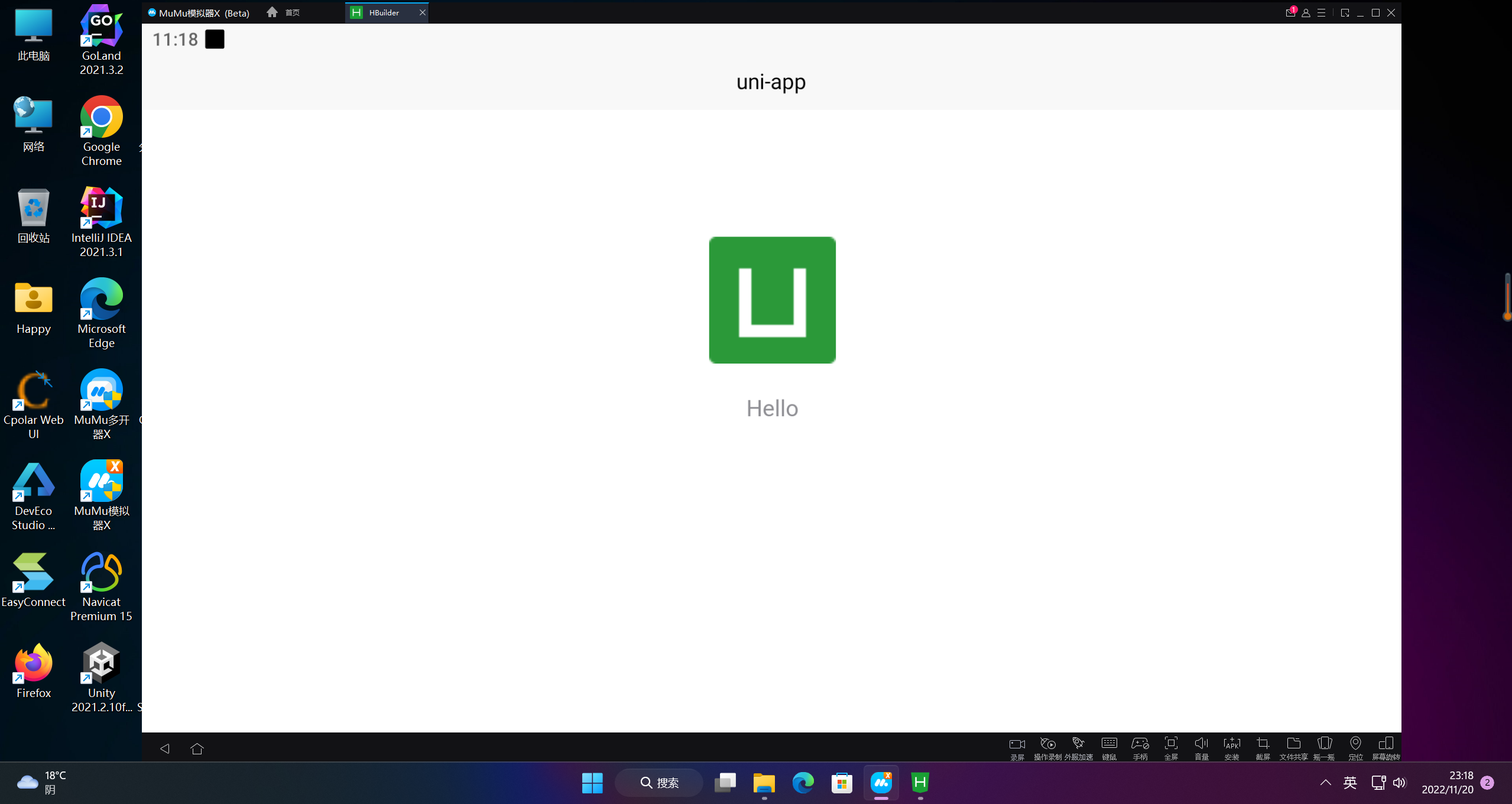Viewport: 1512px width, 804px height.
Task: Open the Windows Start menu
Action: pyautogui.click(x=592, y=783)
